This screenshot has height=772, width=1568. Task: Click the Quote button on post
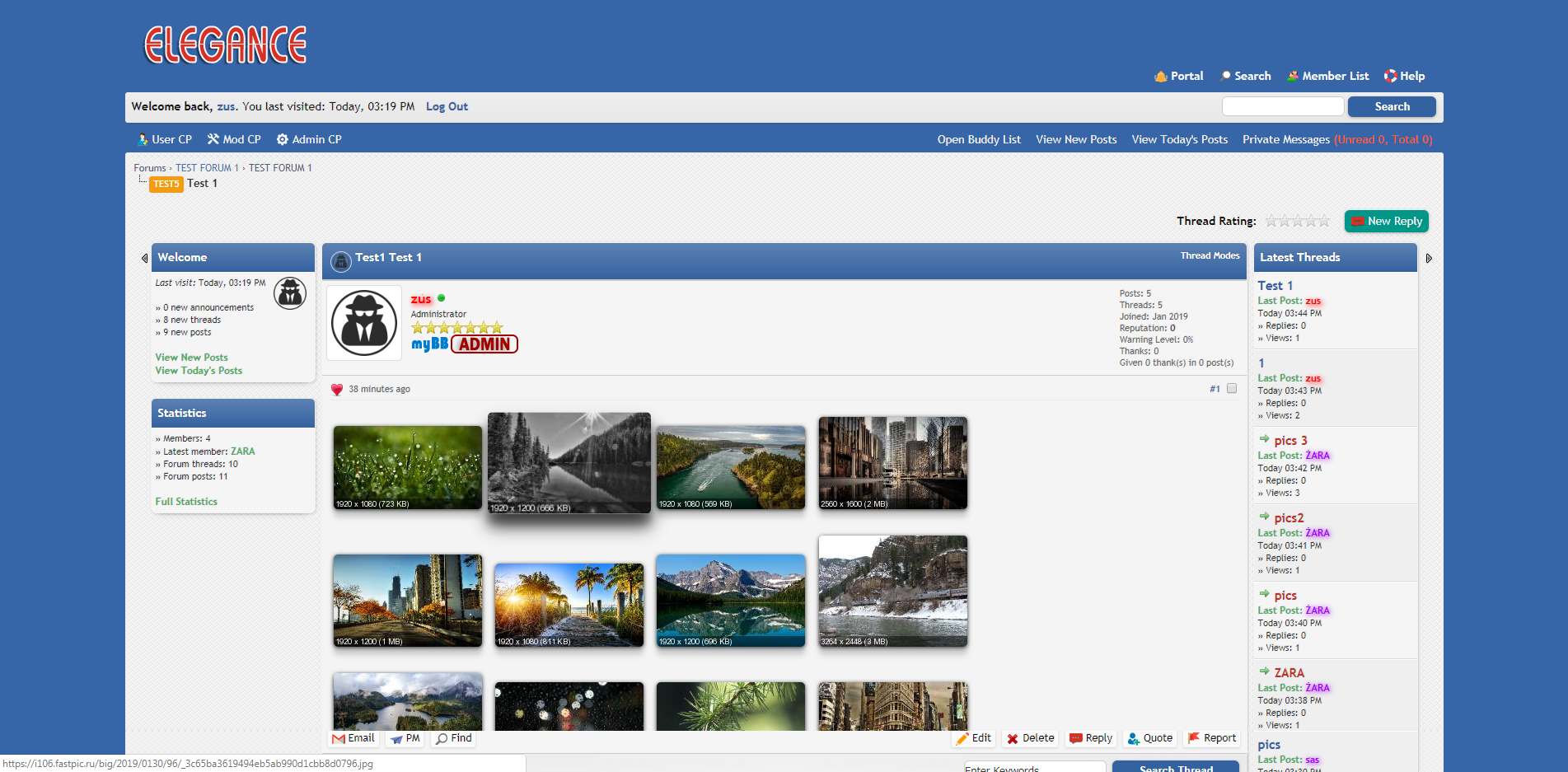[1149, 738]
